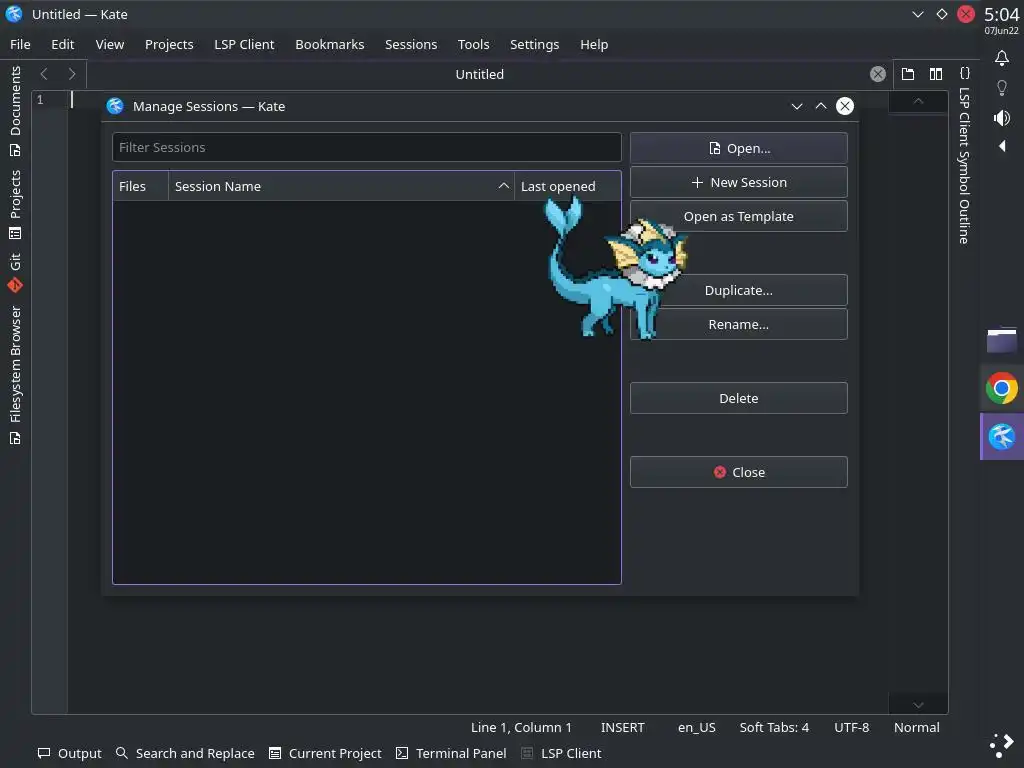
Task: Expand hidden system tray icons arrow
Action: [x=1002, y=146]
